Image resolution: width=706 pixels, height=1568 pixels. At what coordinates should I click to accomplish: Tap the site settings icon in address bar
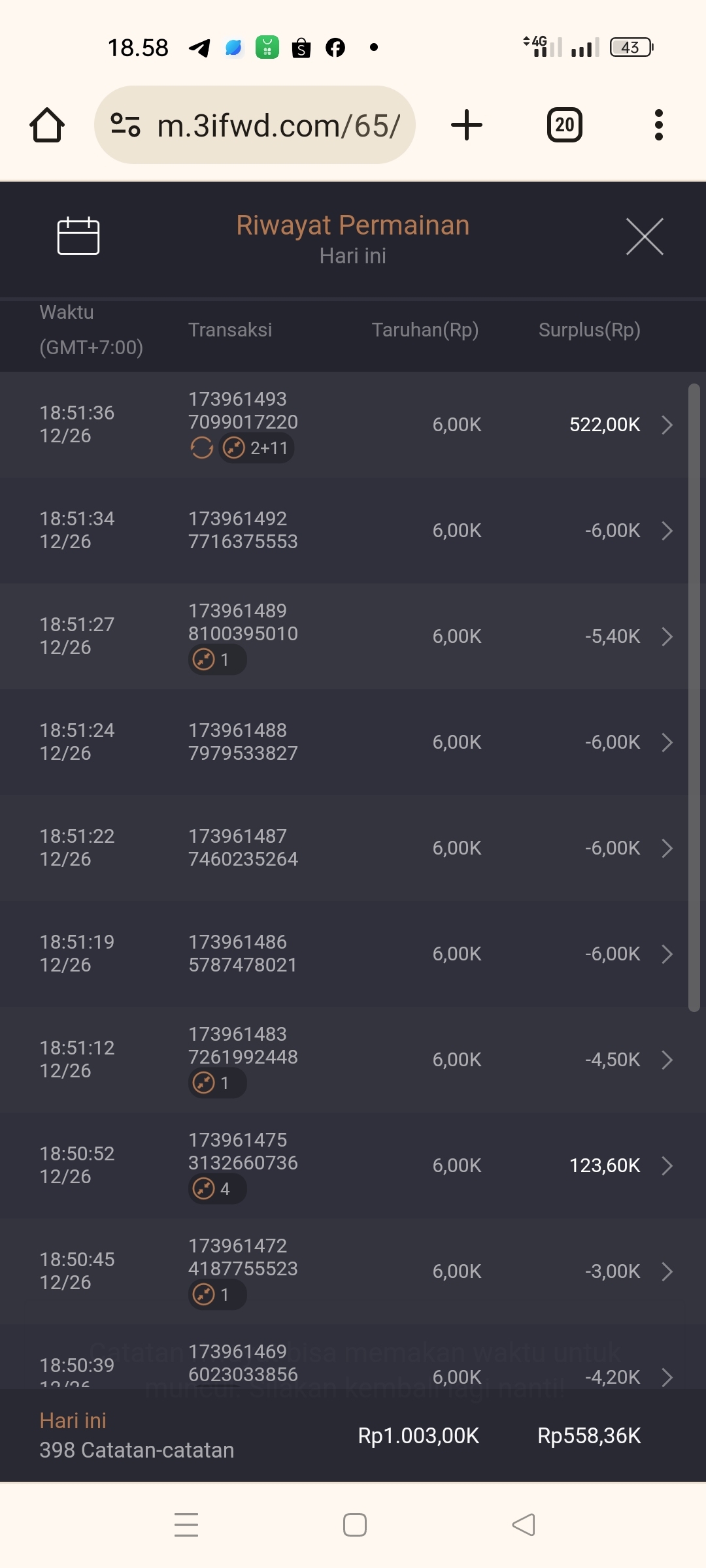coord(126,125)
